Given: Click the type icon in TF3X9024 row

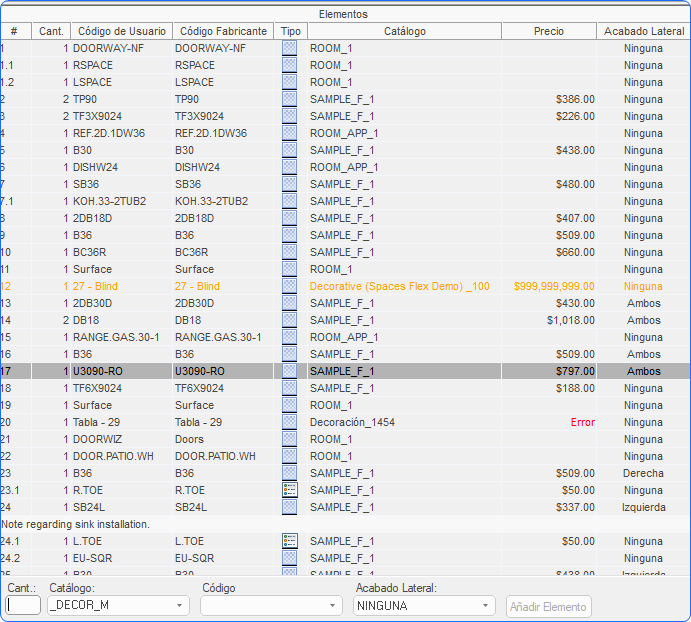Looking at the screenshot, I should [289, 116].
